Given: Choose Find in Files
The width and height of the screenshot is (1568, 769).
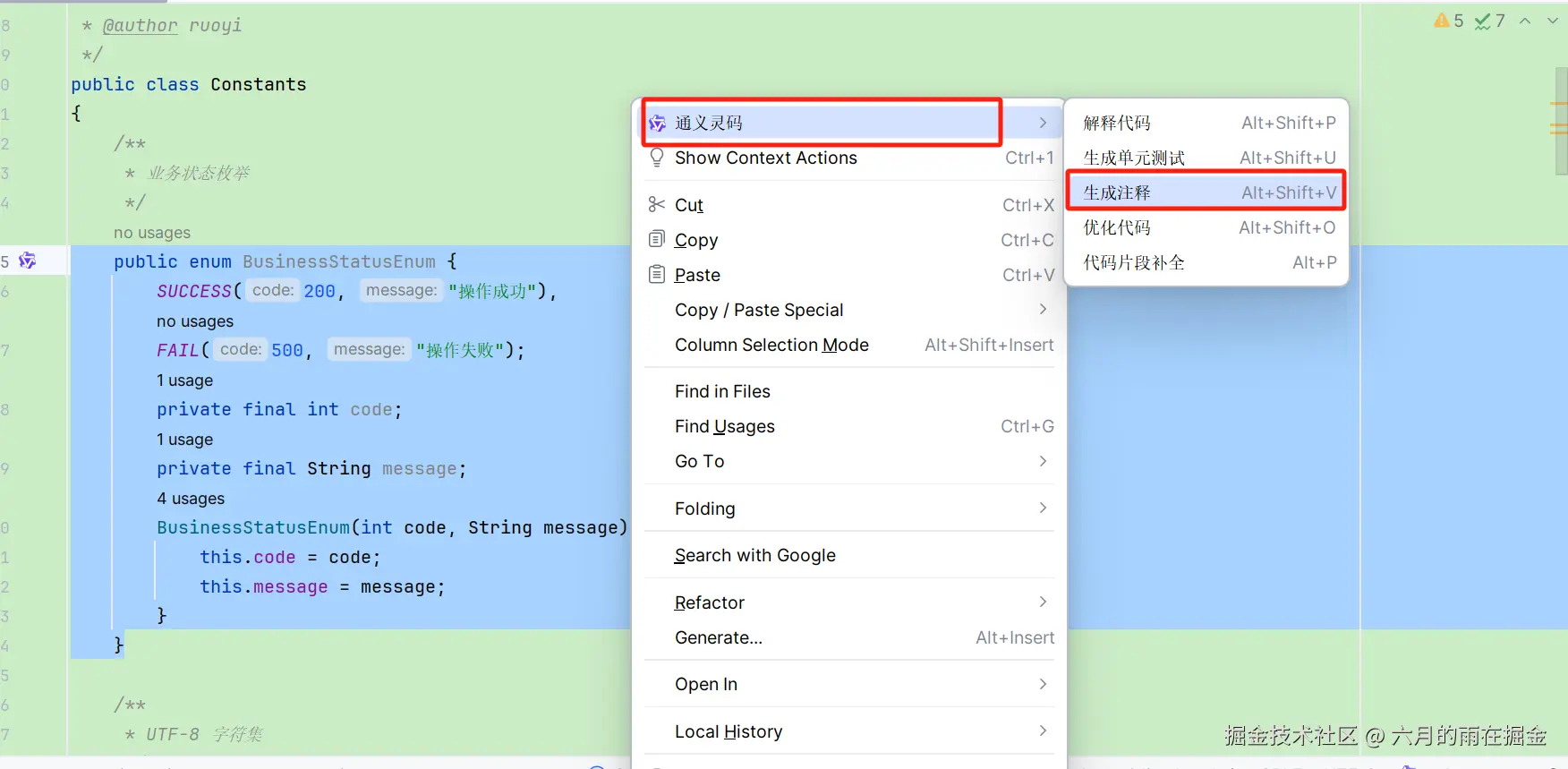Looking at the screenshot, I should [x=849, y=391].
